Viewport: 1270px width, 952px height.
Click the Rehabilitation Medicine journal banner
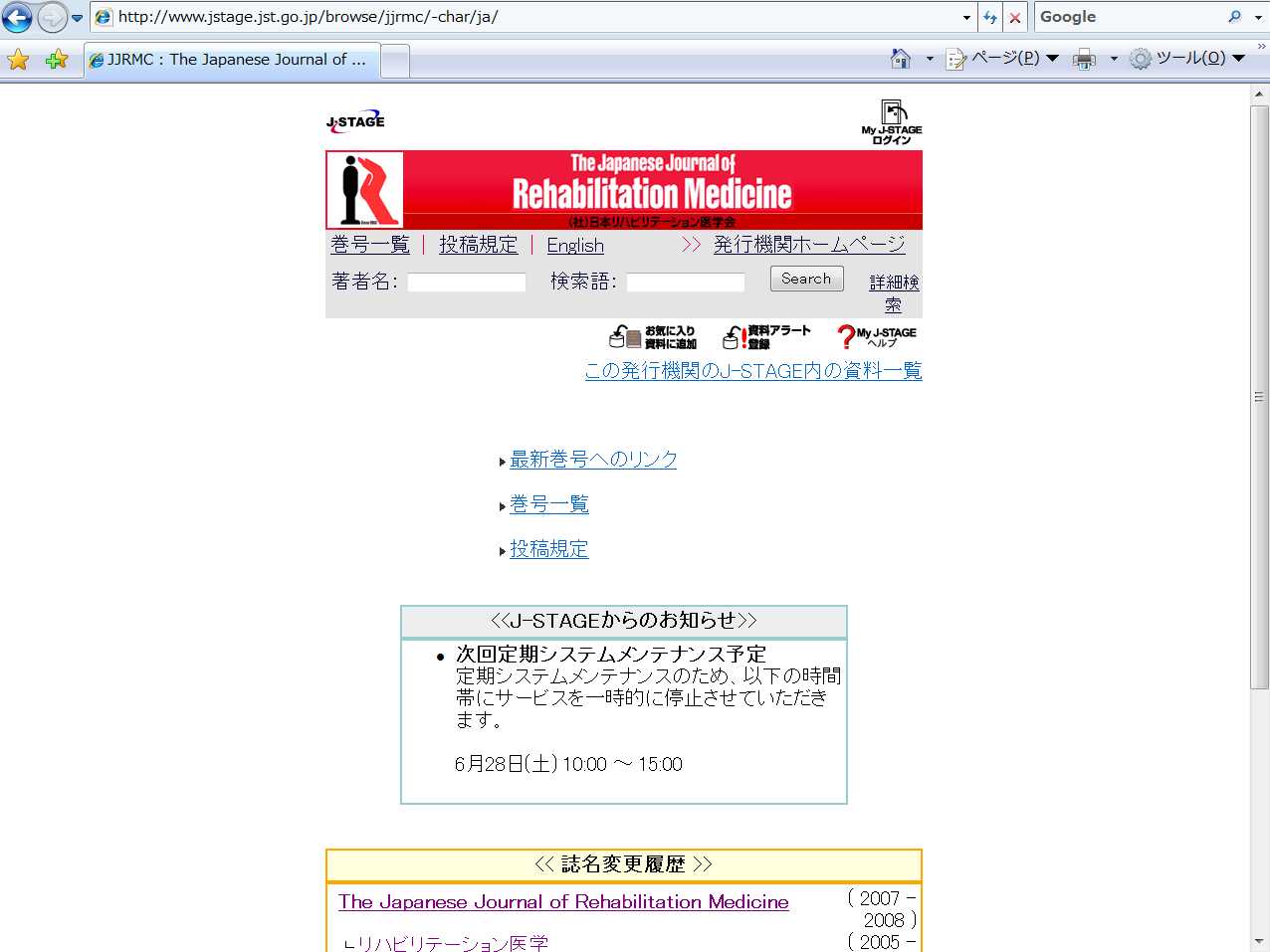click(x=624, y=190)
